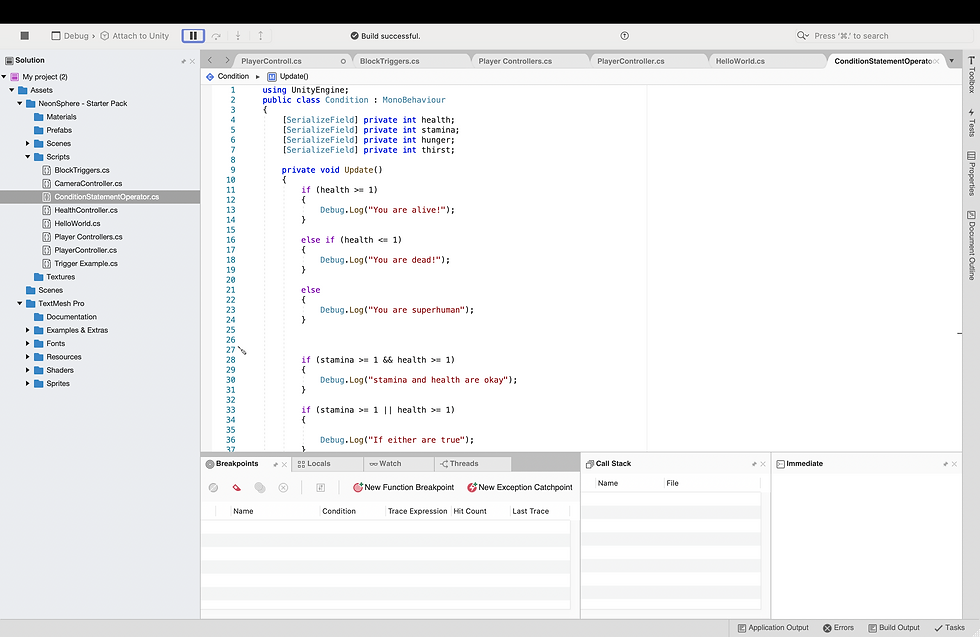The width and height of the screenshot is (980, 637).
Task: Click New Exception Catchpoint button
Action: click(519, 488)
